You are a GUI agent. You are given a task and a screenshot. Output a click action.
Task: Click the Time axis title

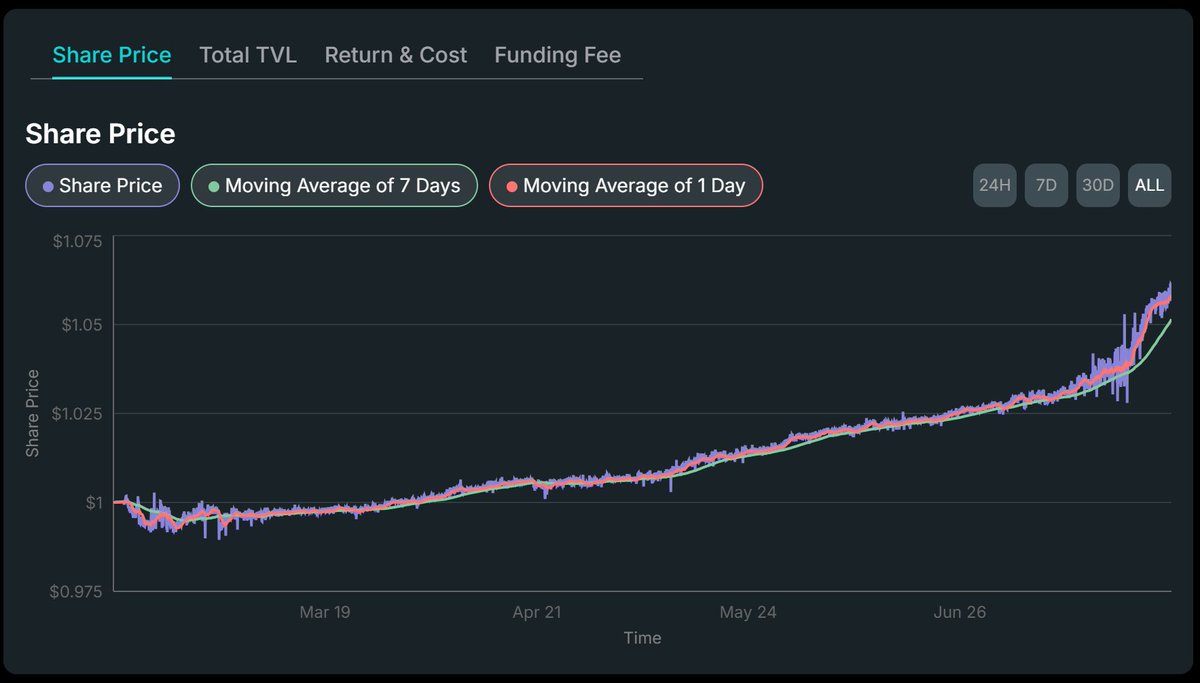[642, 637]
